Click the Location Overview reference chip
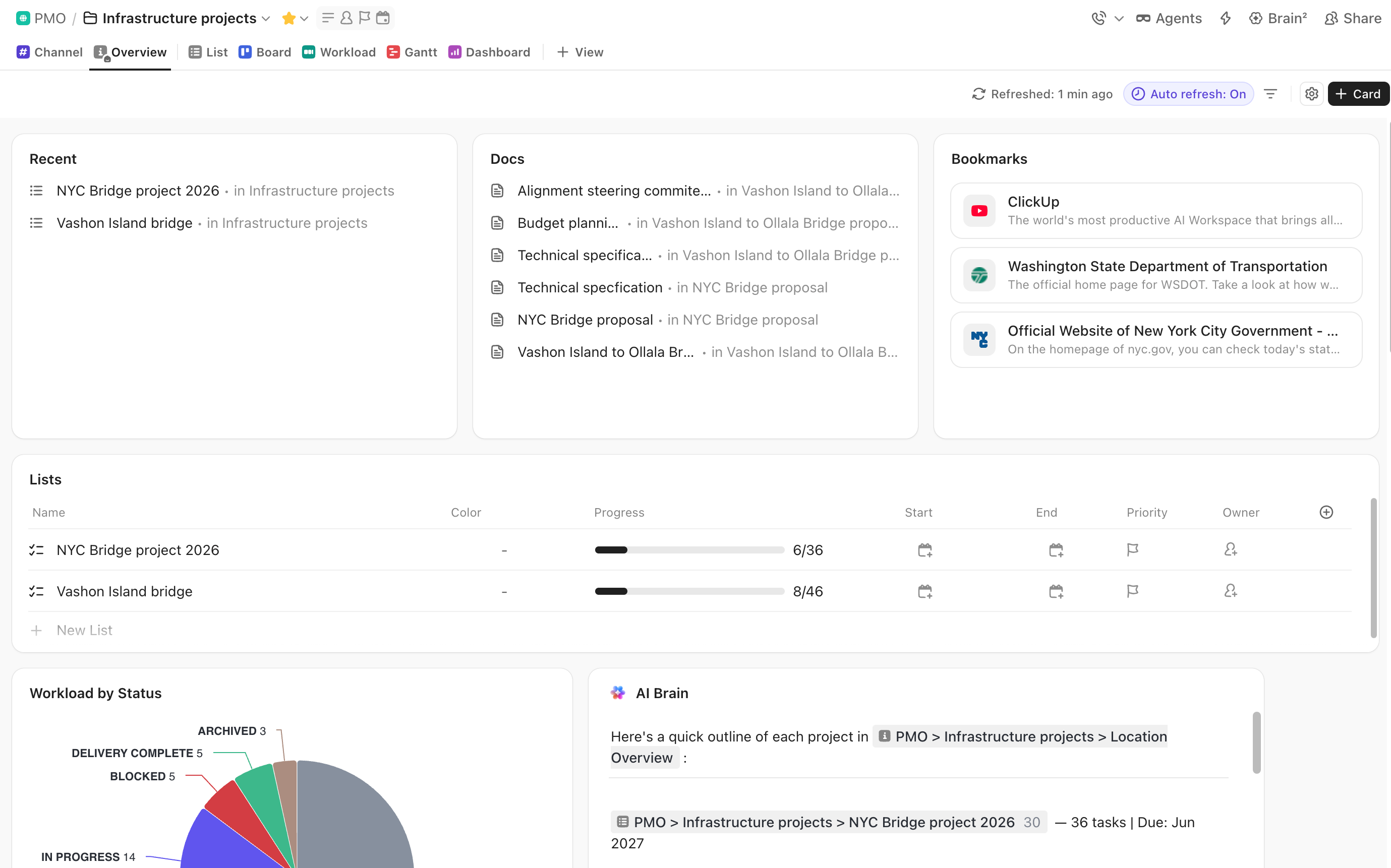The height and width of the screenshot is (868, 1391). click(889, 747)
